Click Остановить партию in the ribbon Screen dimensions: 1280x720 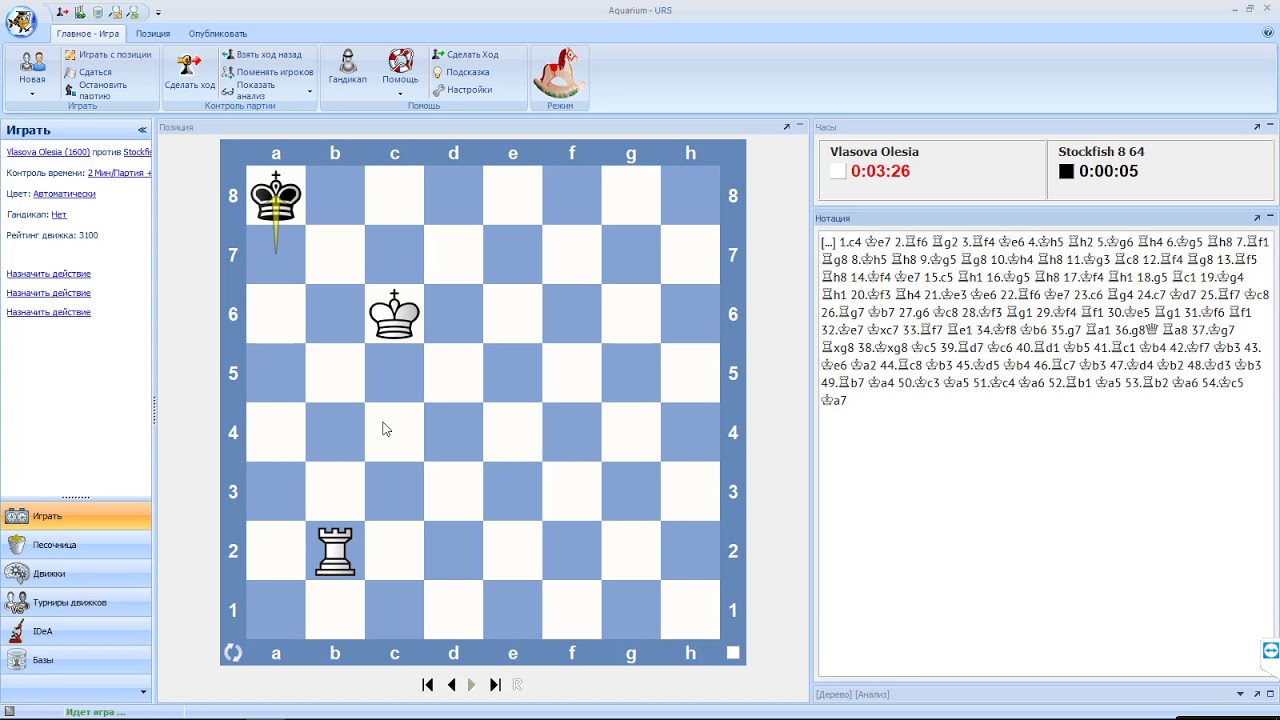pos(96,90)
